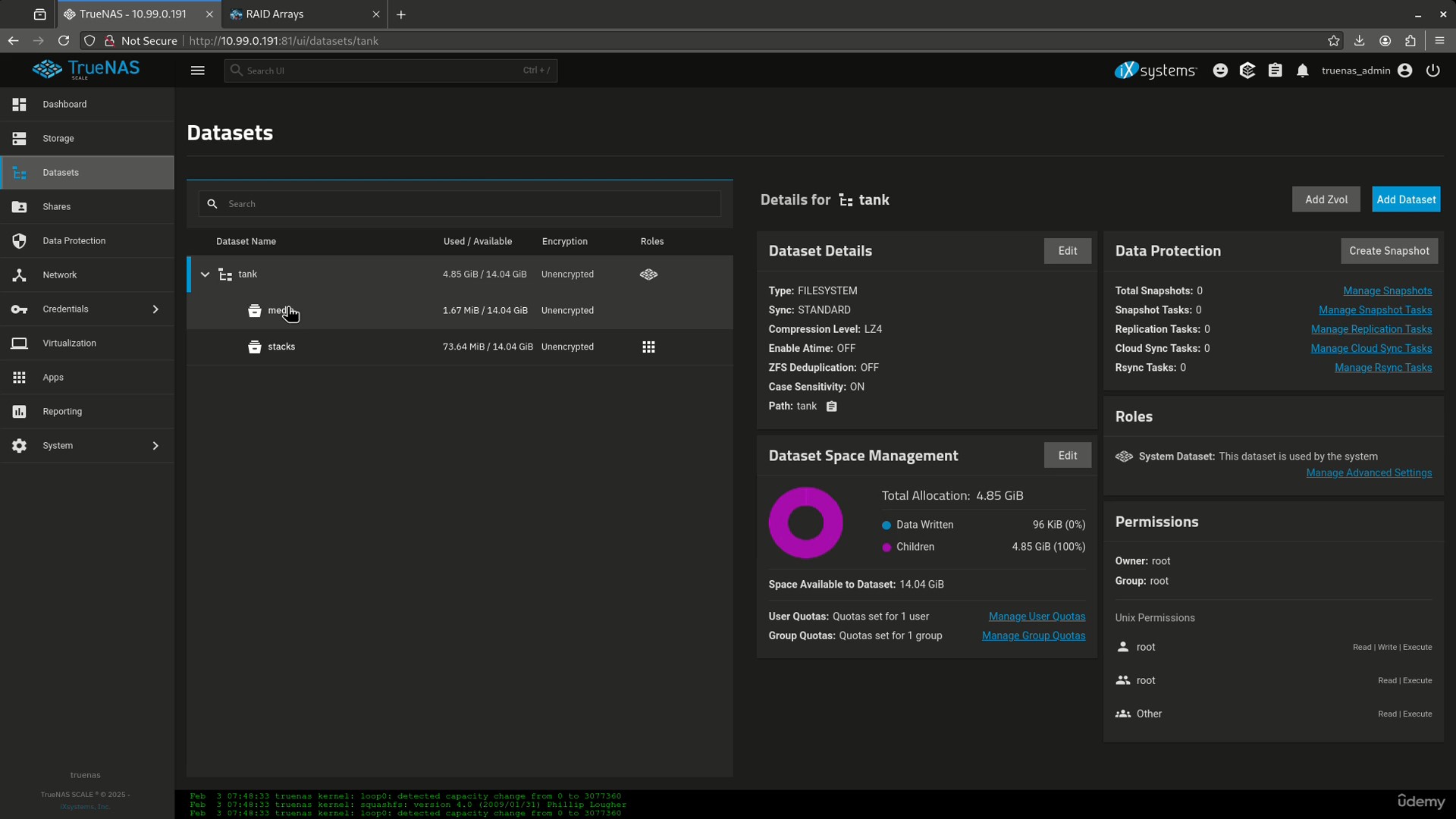Open the browser extensions icon
The width and height of the screenshot is (1456, 819).
(1410, 41)
